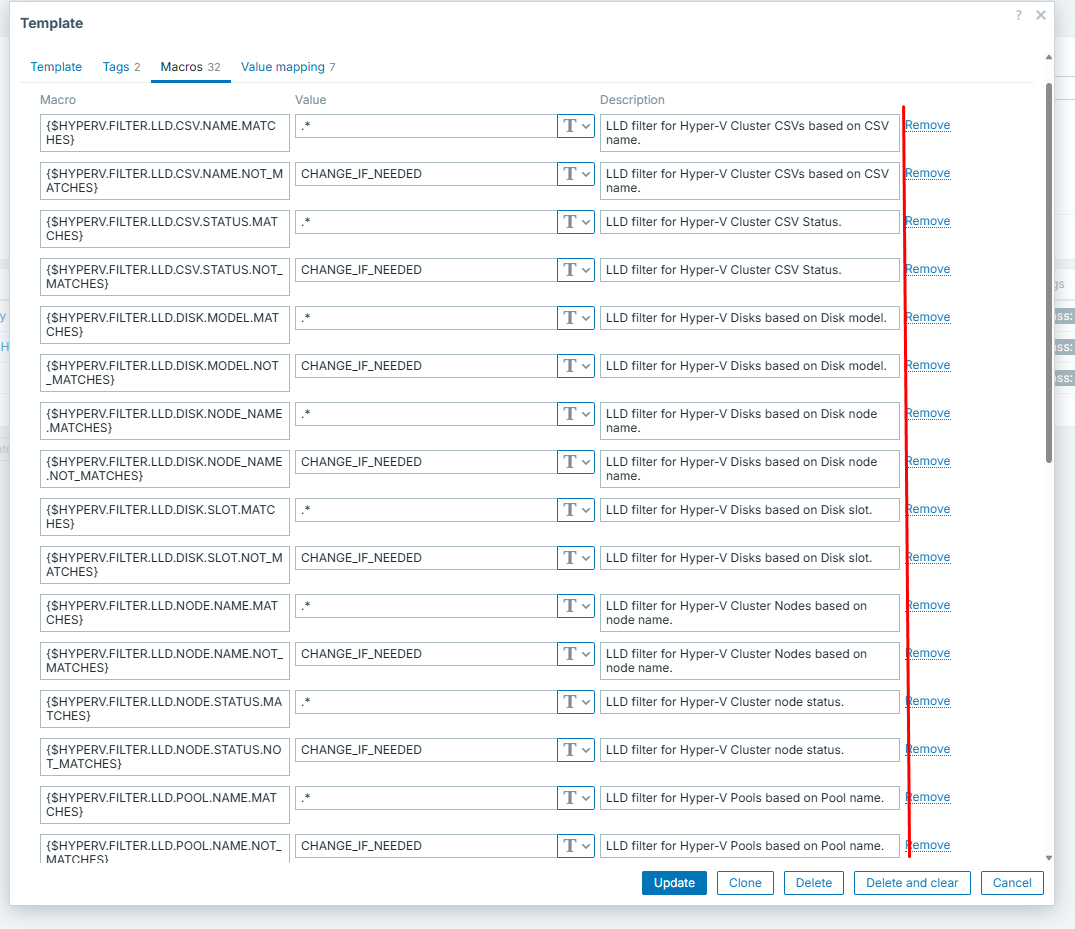Open value type dropdown for NODE.STATUS.NOT_MATCHES macro

575,750
